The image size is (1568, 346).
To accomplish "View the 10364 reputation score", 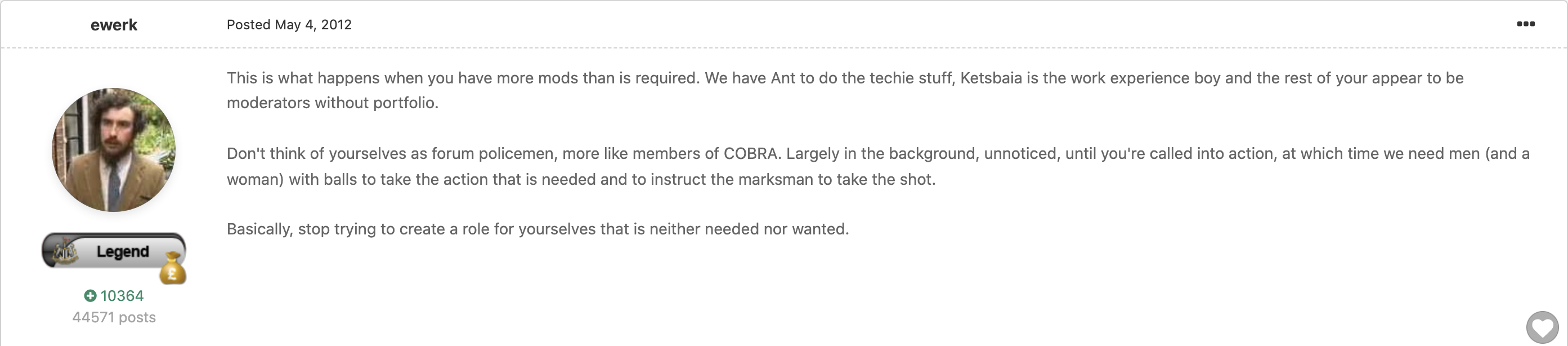I will click(122, 296).
